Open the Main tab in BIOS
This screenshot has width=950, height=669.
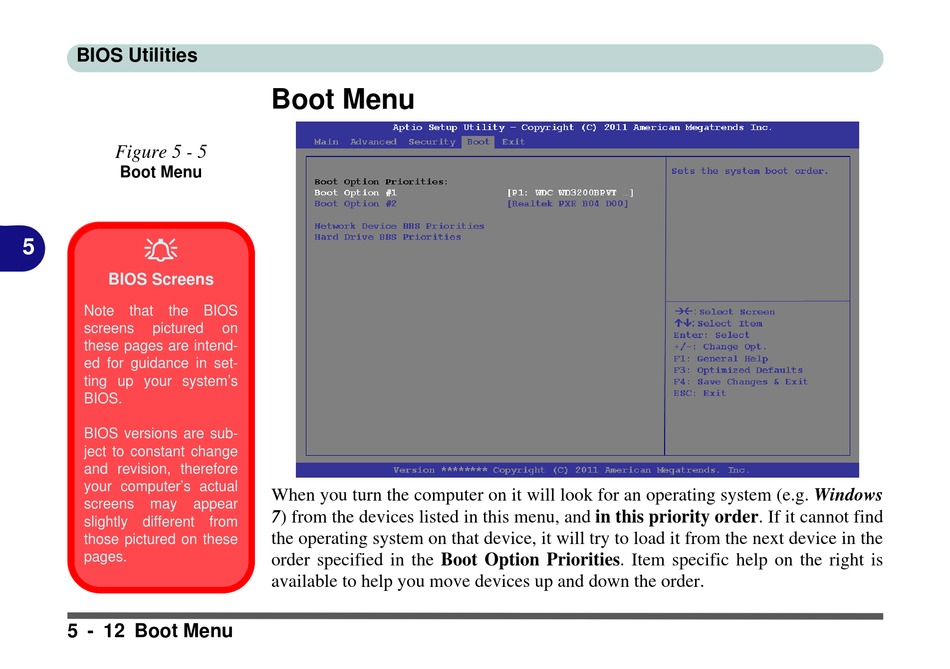pyautogui.click(x=326, y=142)
